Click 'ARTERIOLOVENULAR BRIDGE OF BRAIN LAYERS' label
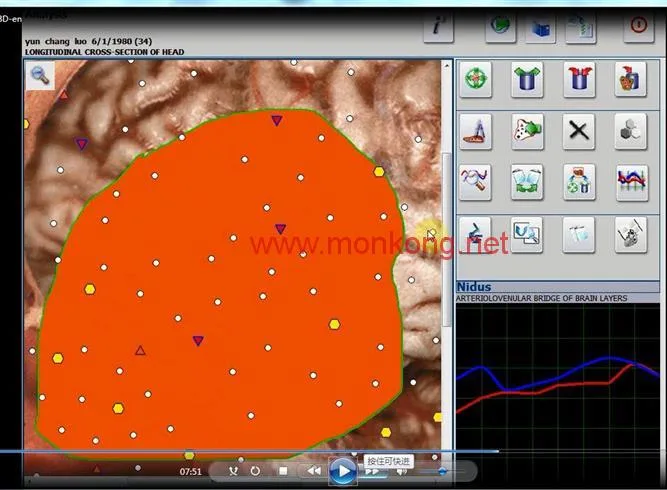 [542, 298]
